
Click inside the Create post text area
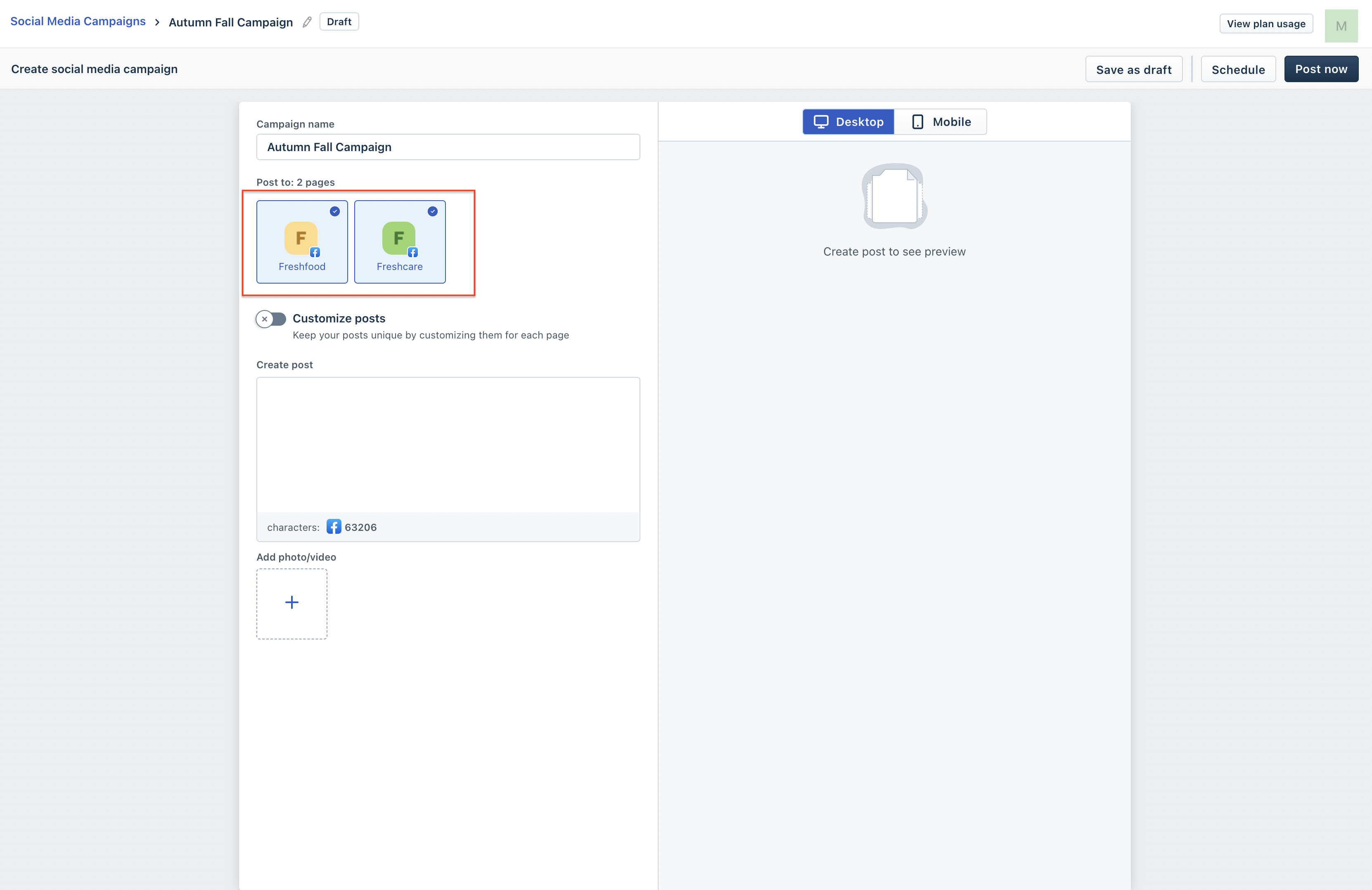click(448, 445)
